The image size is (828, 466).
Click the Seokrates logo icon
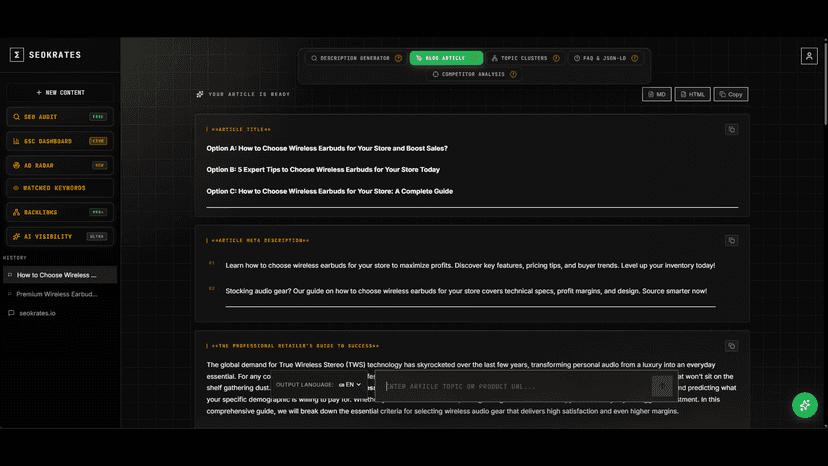click(x=16, y=55)
